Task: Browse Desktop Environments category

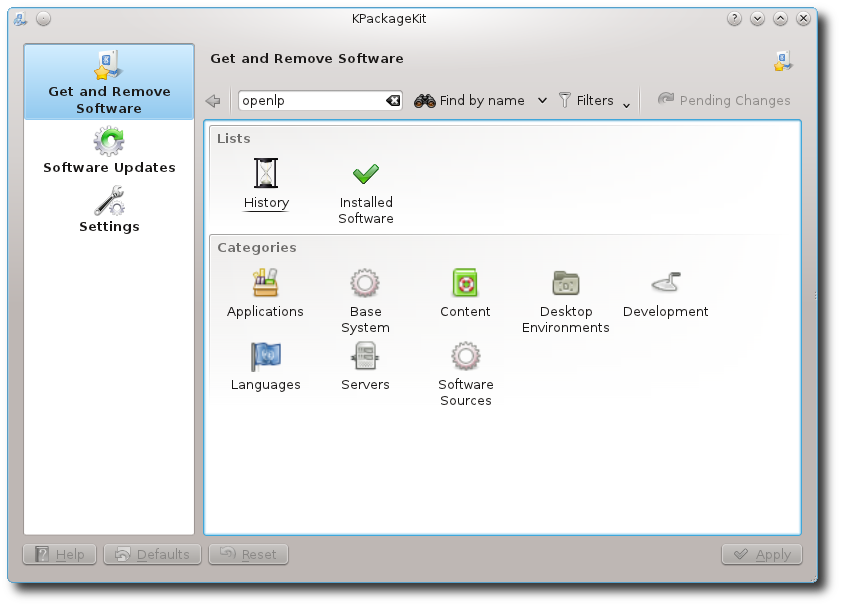Action: 565,301
